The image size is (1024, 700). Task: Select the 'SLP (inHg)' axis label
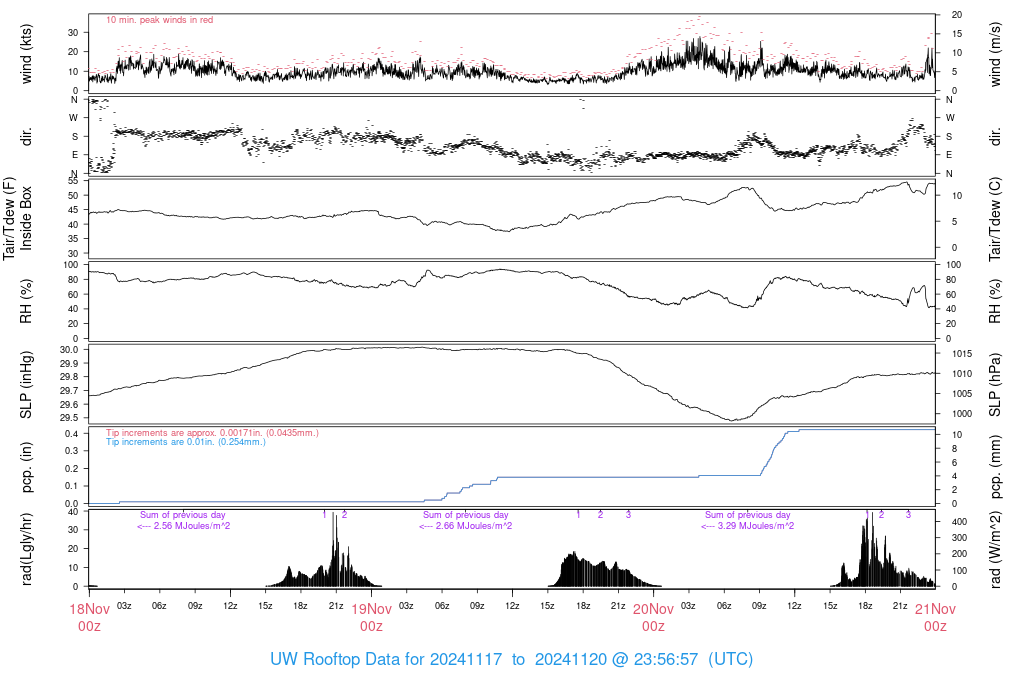pos(26,385)
